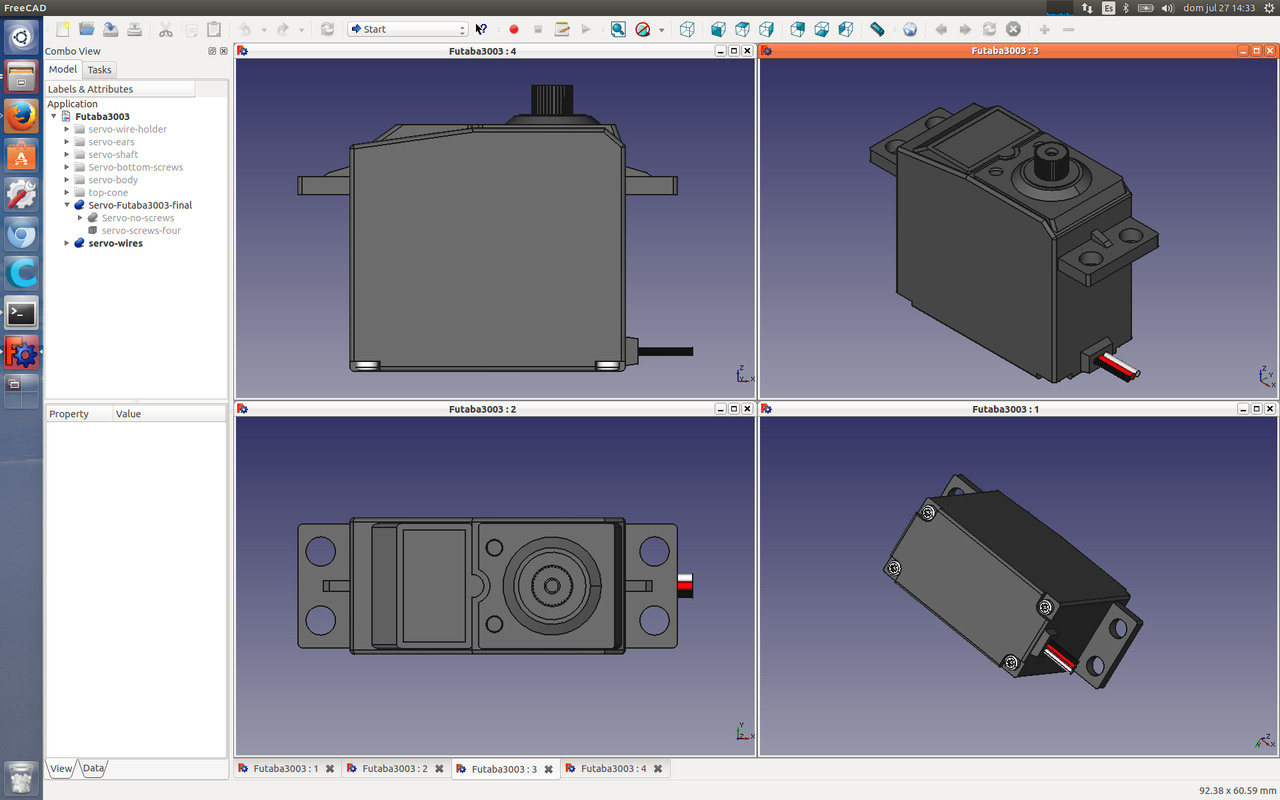
Task: Expand the servo-body group
Action: (67, 180)
